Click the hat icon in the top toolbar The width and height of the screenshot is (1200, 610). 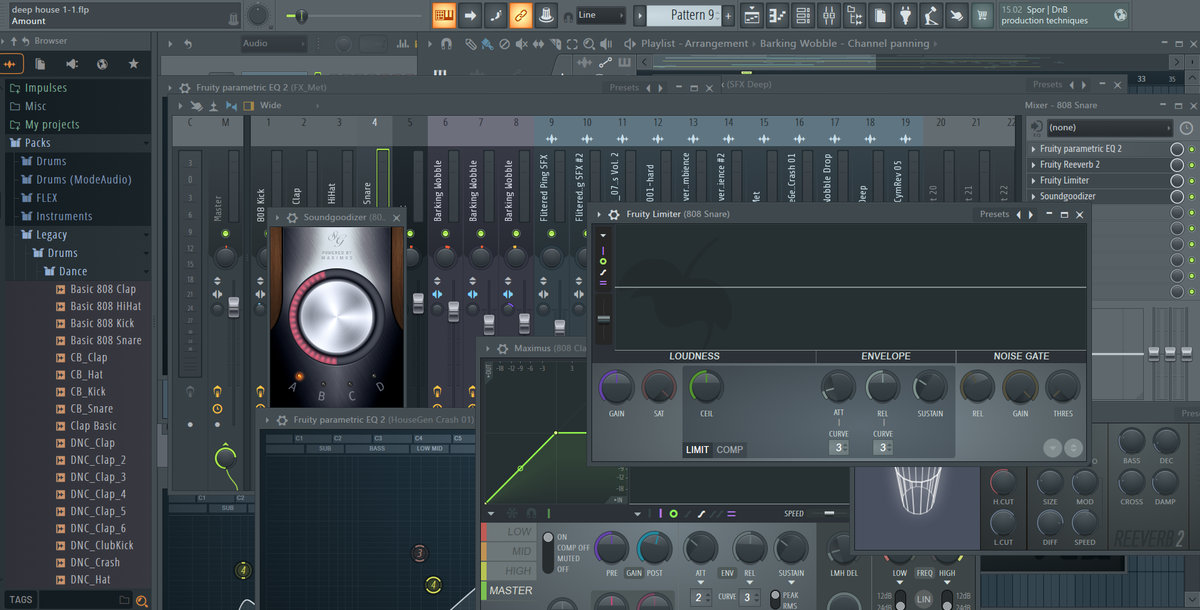click(546, 15)
